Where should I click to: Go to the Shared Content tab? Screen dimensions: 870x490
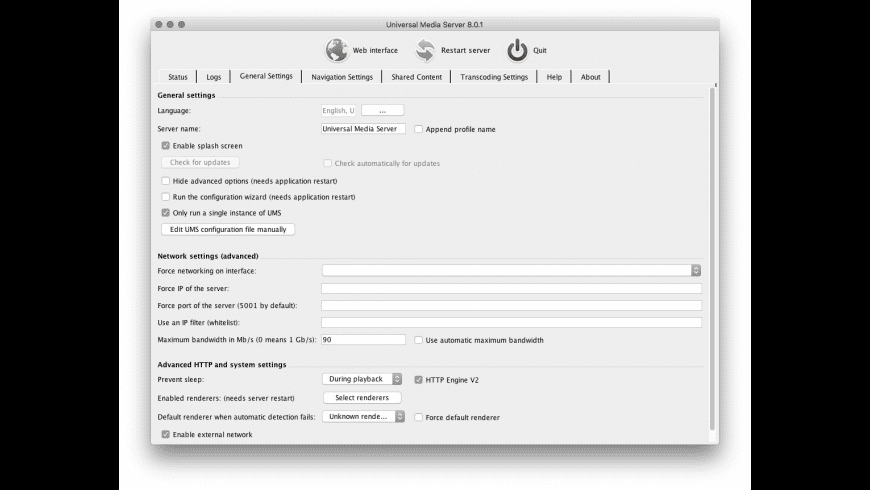(x=416, y=77)
